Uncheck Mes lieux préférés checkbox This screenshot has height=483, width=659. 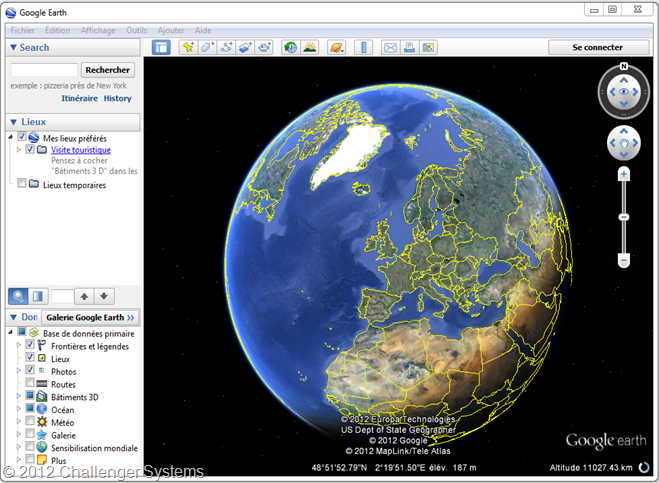tap(22, 137)
